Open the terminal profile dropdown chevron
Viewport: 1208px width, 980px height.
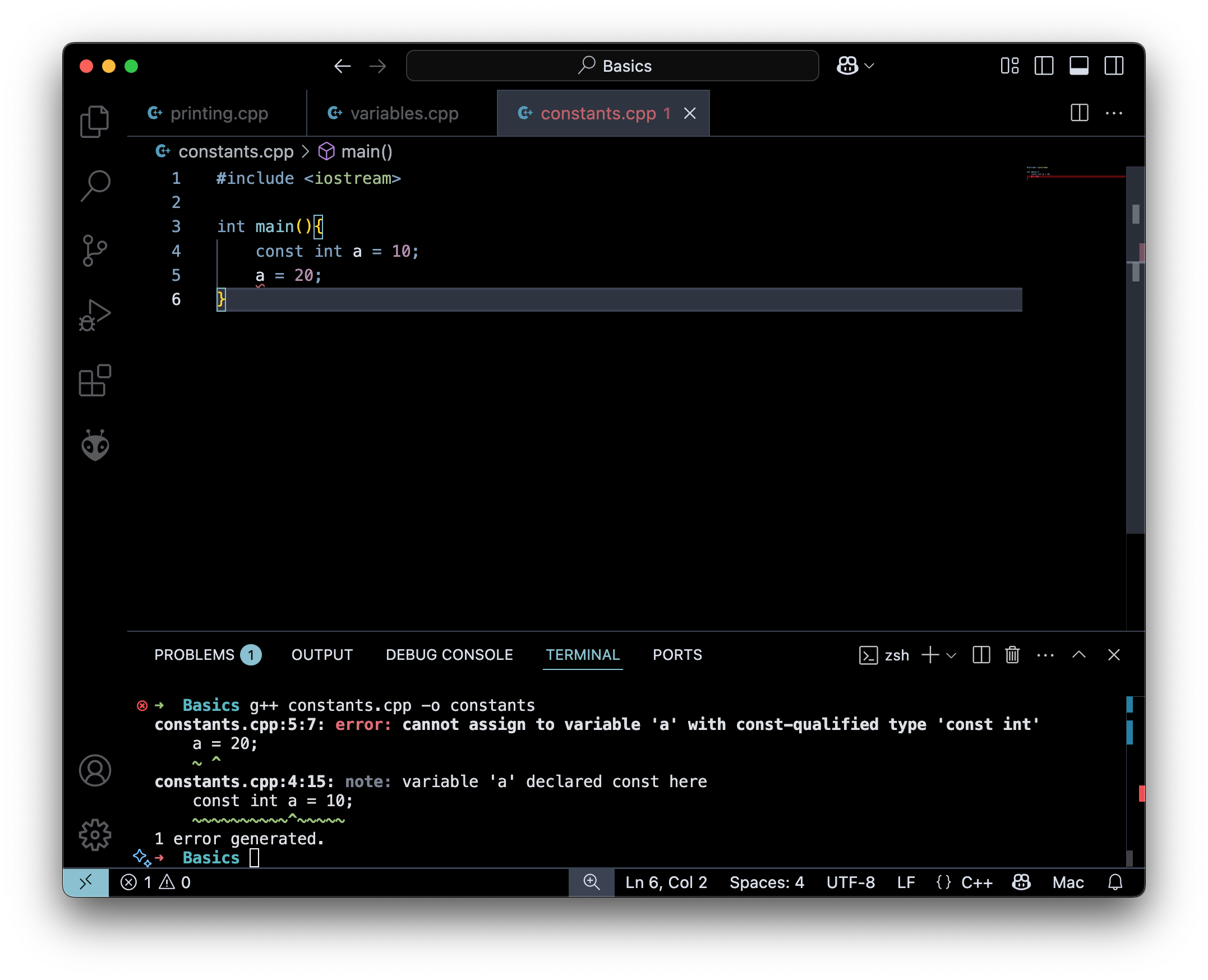coord(952,655)
